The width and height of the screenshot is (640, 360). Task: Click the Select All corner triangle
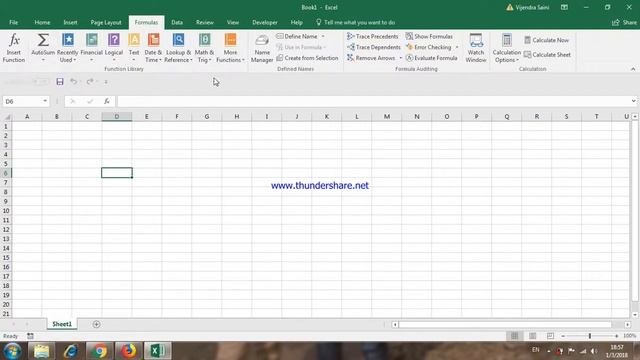tap(7, 117)
